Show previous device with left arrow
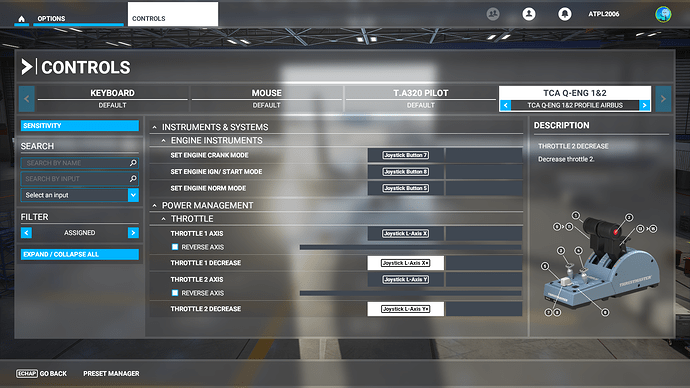The width and height of the screenshot is (690, 388). pyautogui.click(x=26, y=99)
